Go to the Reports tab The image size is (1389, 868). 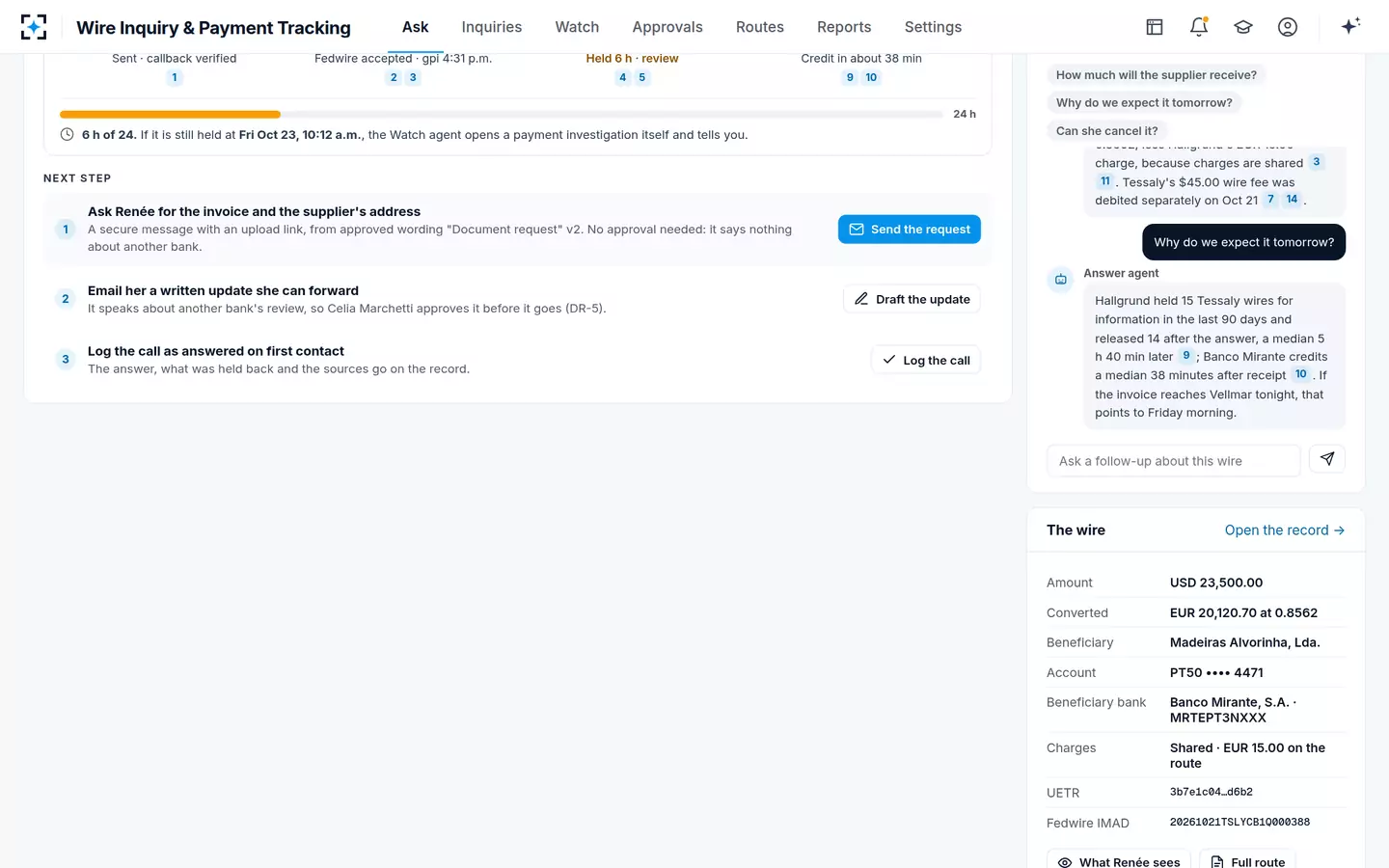tap(844, 27)
